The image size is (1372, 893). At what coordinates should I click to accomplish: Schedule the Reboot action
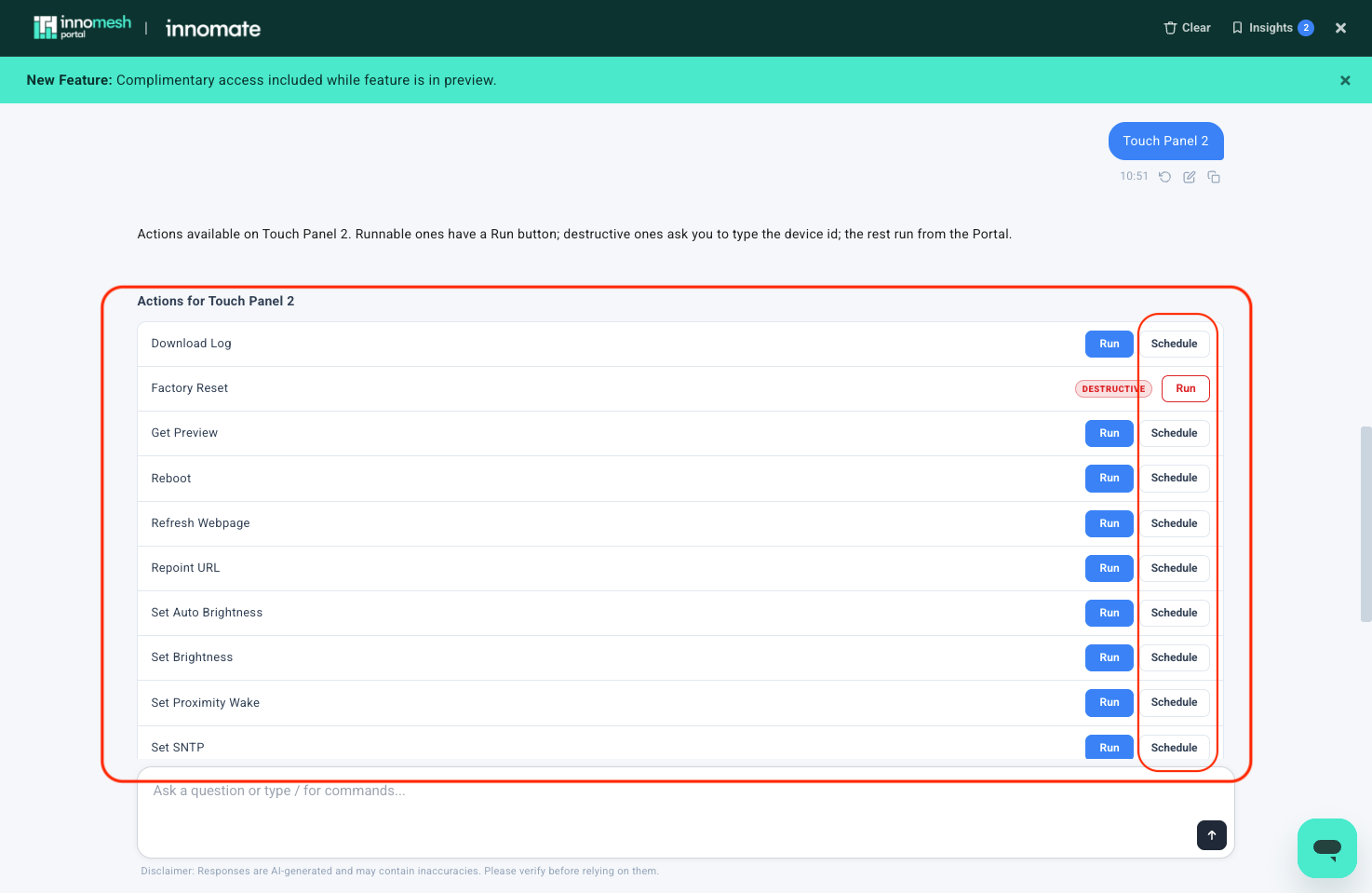pos(1175,478)
